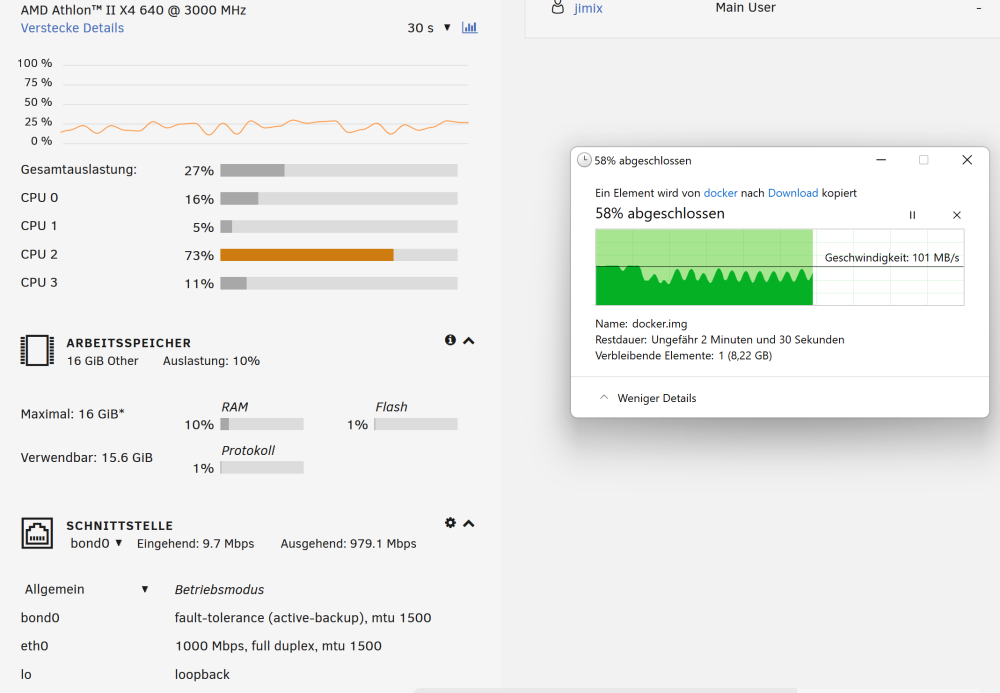This screenshot has height=693, width=1000.
Task: Open the 30 s interval dropdown
Action: tap(429, 28)
